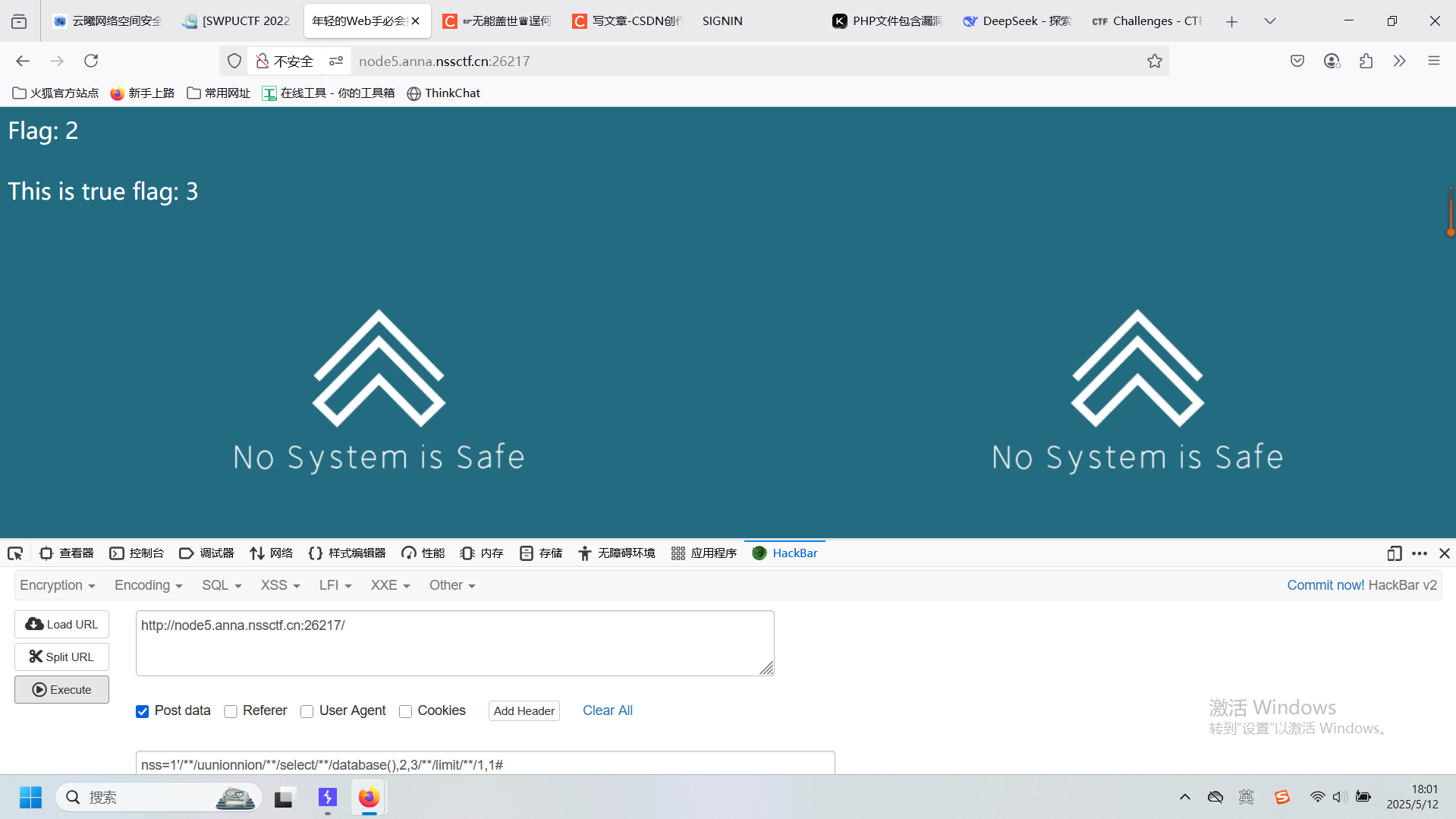Show more toolbar tools chevron
Screen dimensions: 1456x819
click(x=1400, y=61)
